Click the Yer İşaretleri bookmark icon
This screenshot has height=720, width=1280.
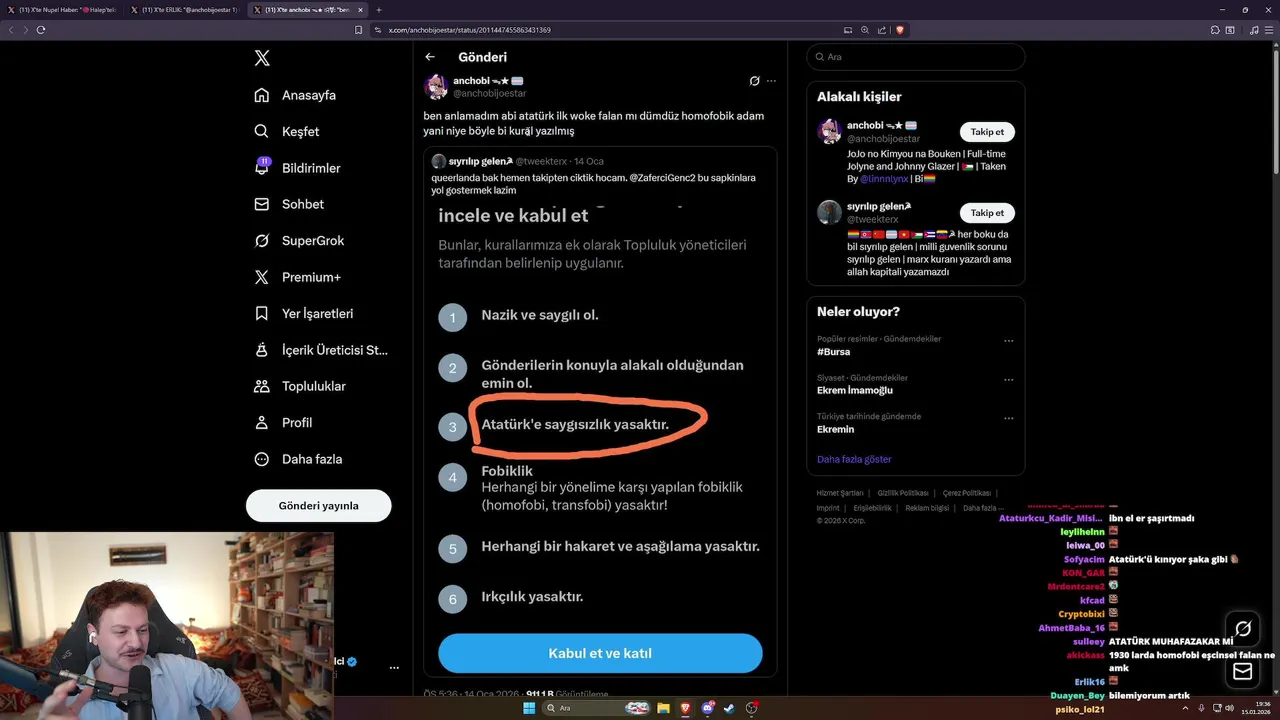(x=262, y=313)
